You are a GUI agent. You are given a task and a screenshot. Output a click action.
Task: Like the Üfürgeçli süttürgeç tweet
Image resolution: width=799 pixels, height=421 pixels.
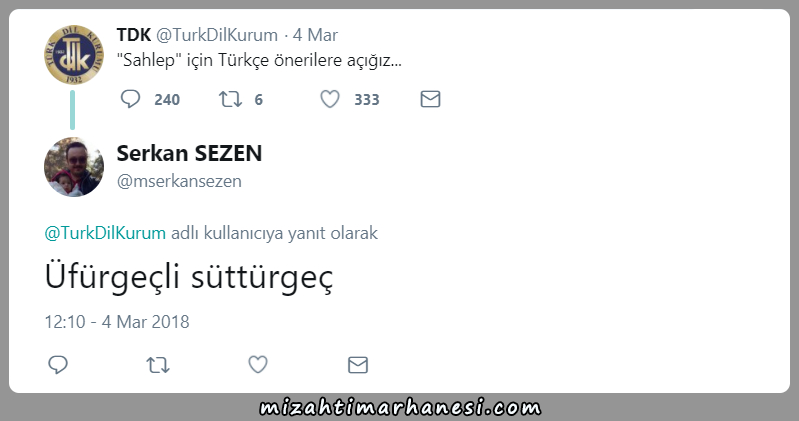(257, 364)
